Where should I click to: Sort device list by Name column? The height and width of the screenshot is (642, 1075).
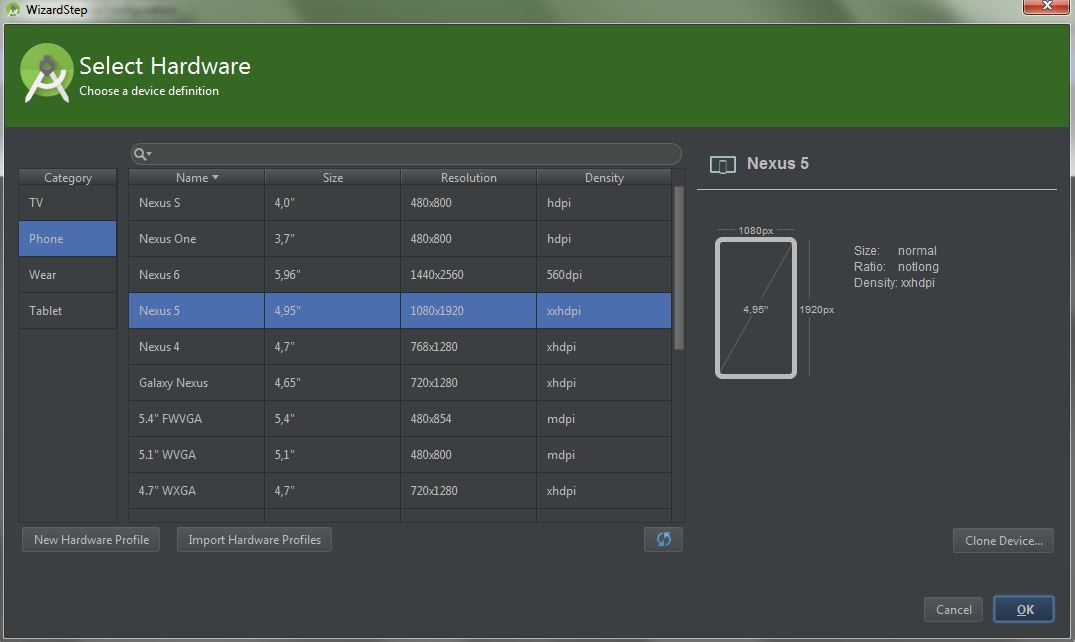pos(196,177)
